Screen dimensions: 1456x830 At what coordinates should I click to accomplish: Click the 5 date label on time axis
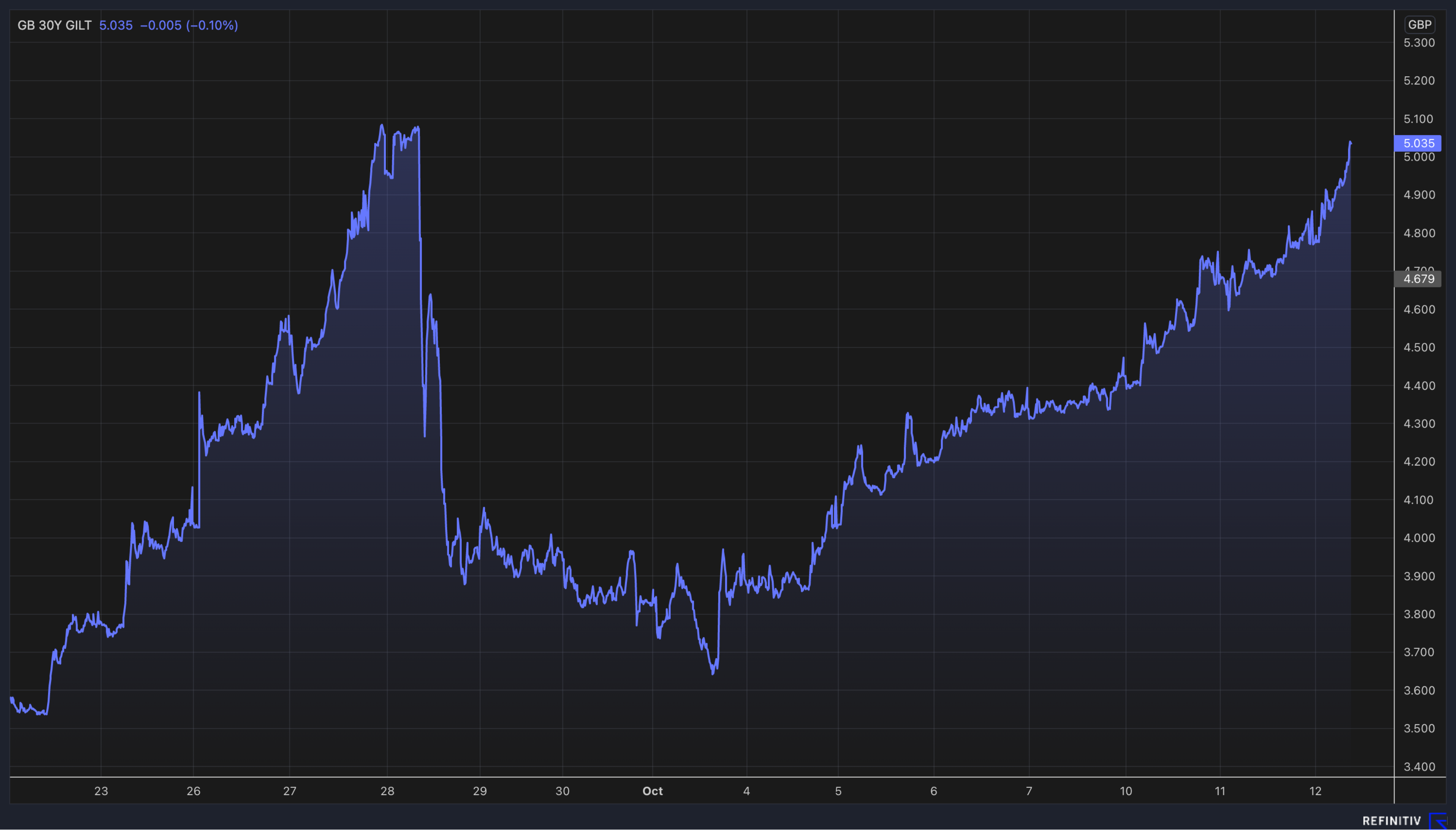click(x=838, y=791)
